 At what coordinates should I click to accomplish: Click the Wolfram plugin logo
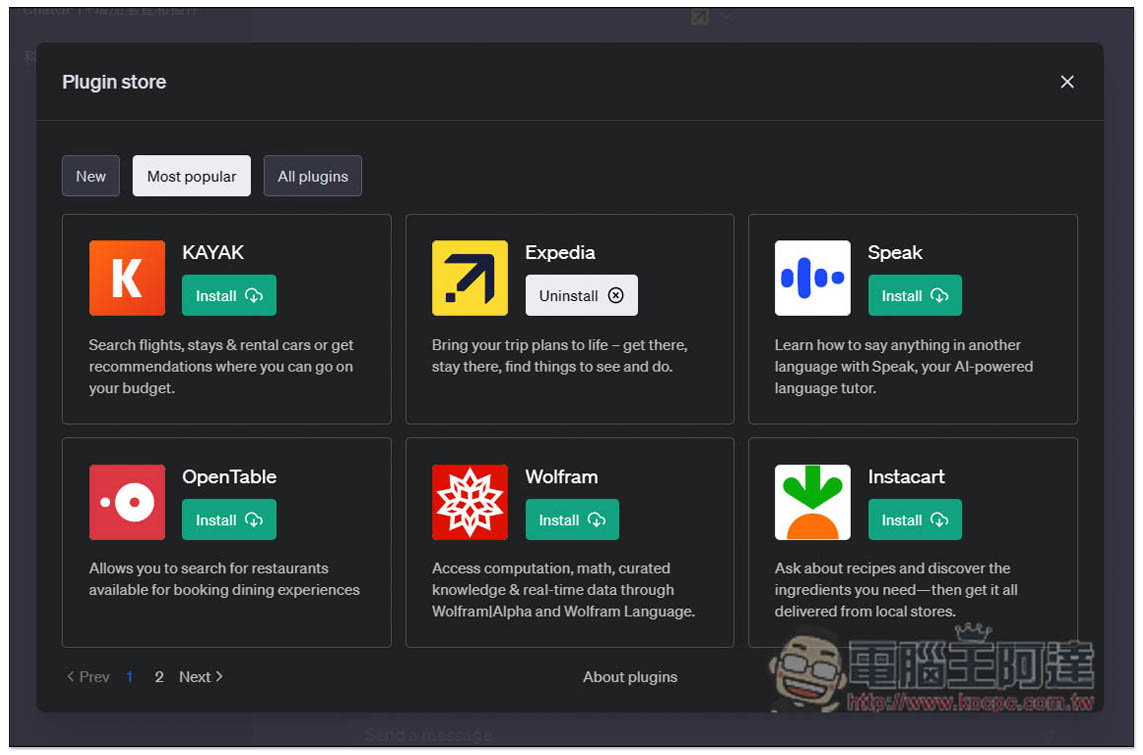[x=469, y=502]
